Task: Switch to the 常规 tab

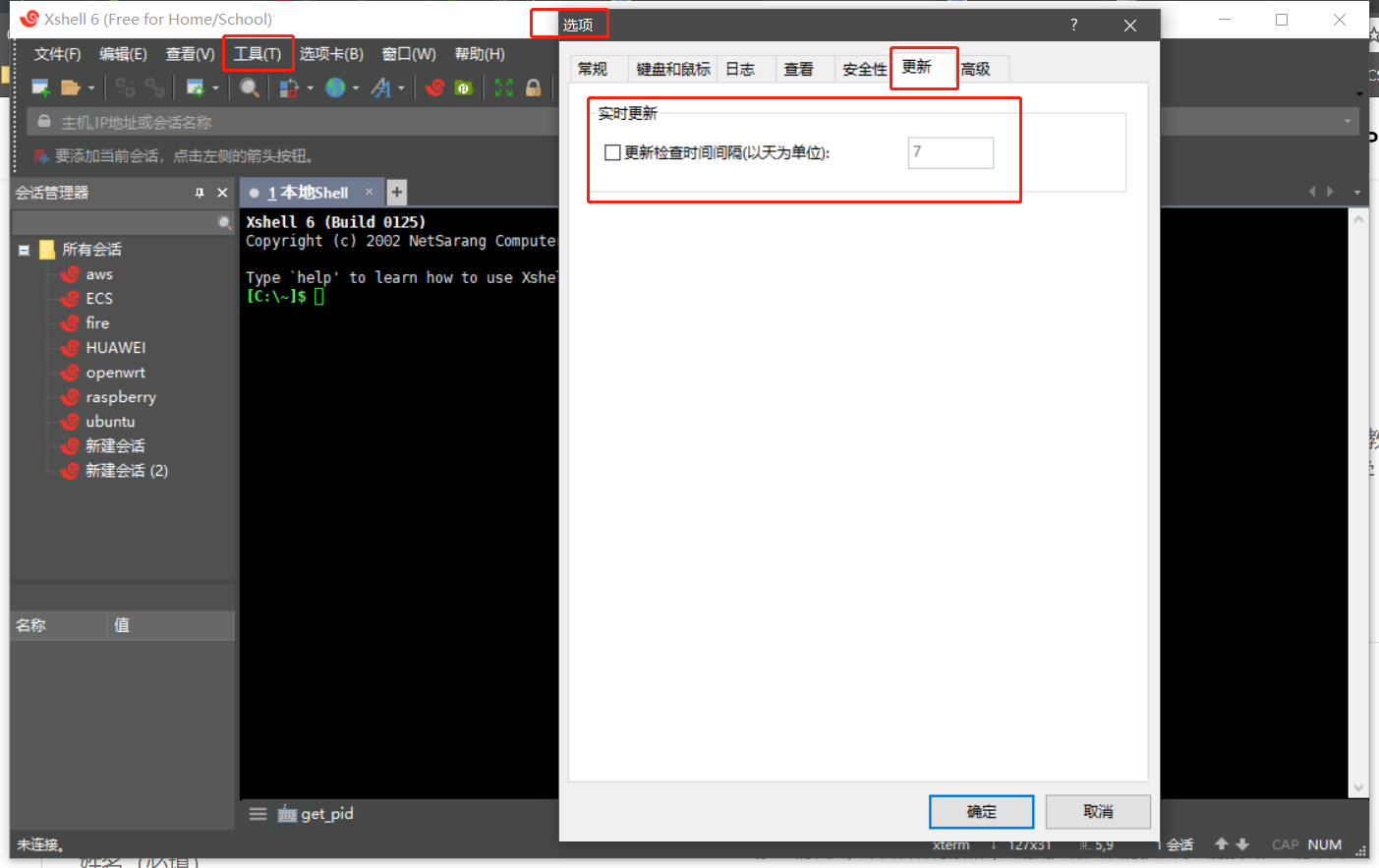Action: tap(593, 69)
